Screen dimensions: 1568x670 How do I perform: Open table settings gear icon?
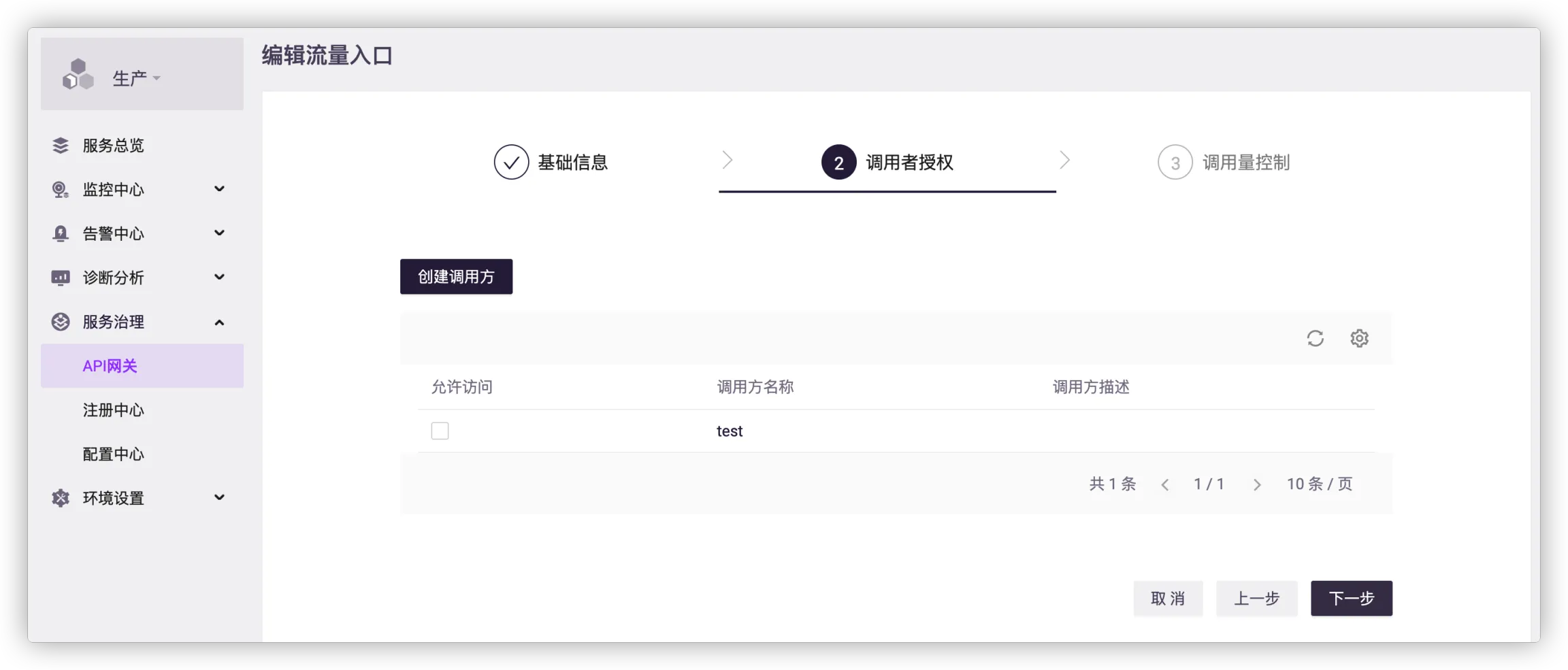point(1359,338)
